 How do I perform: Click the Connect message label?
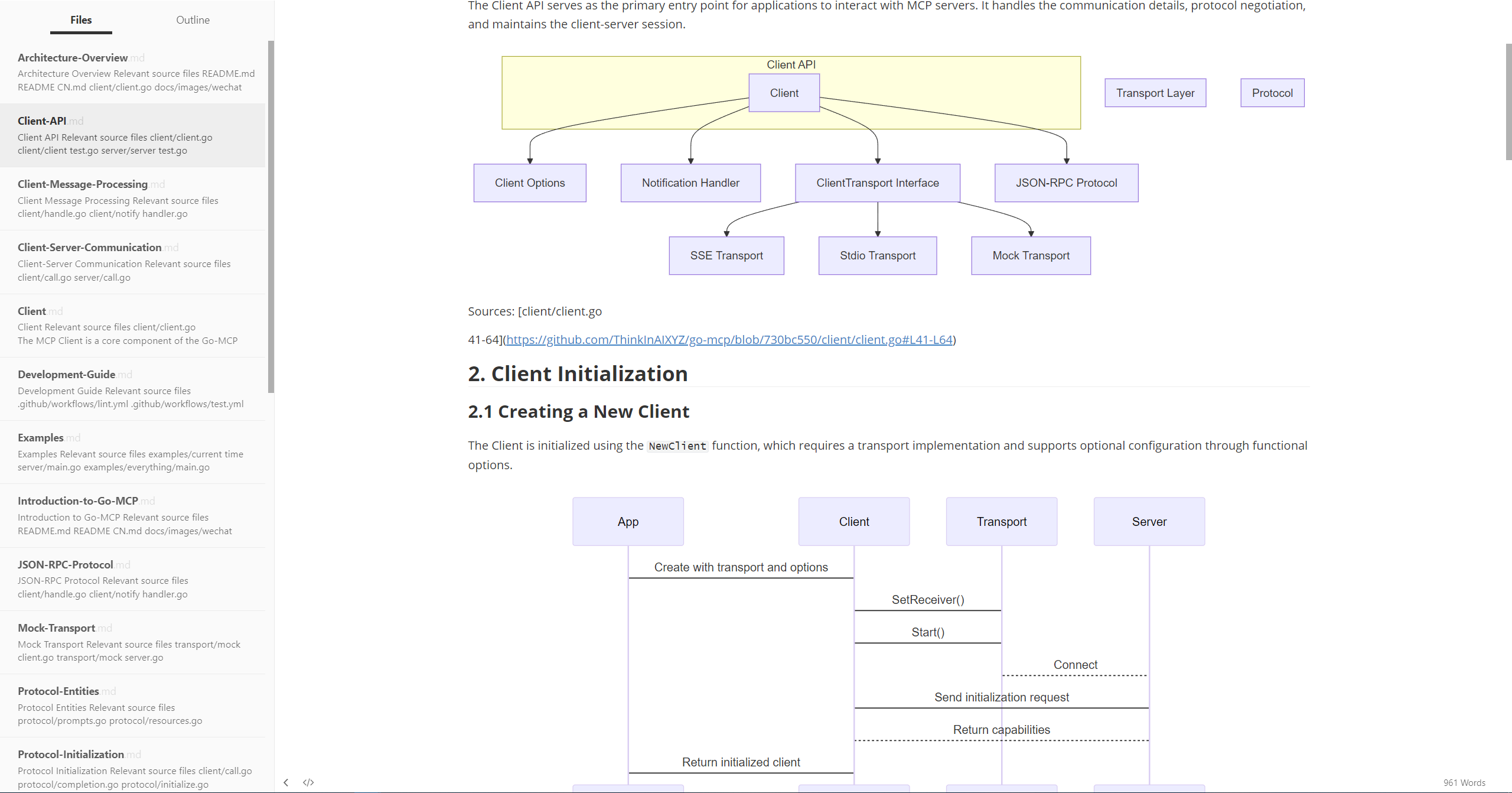(x=1076, y=665)
